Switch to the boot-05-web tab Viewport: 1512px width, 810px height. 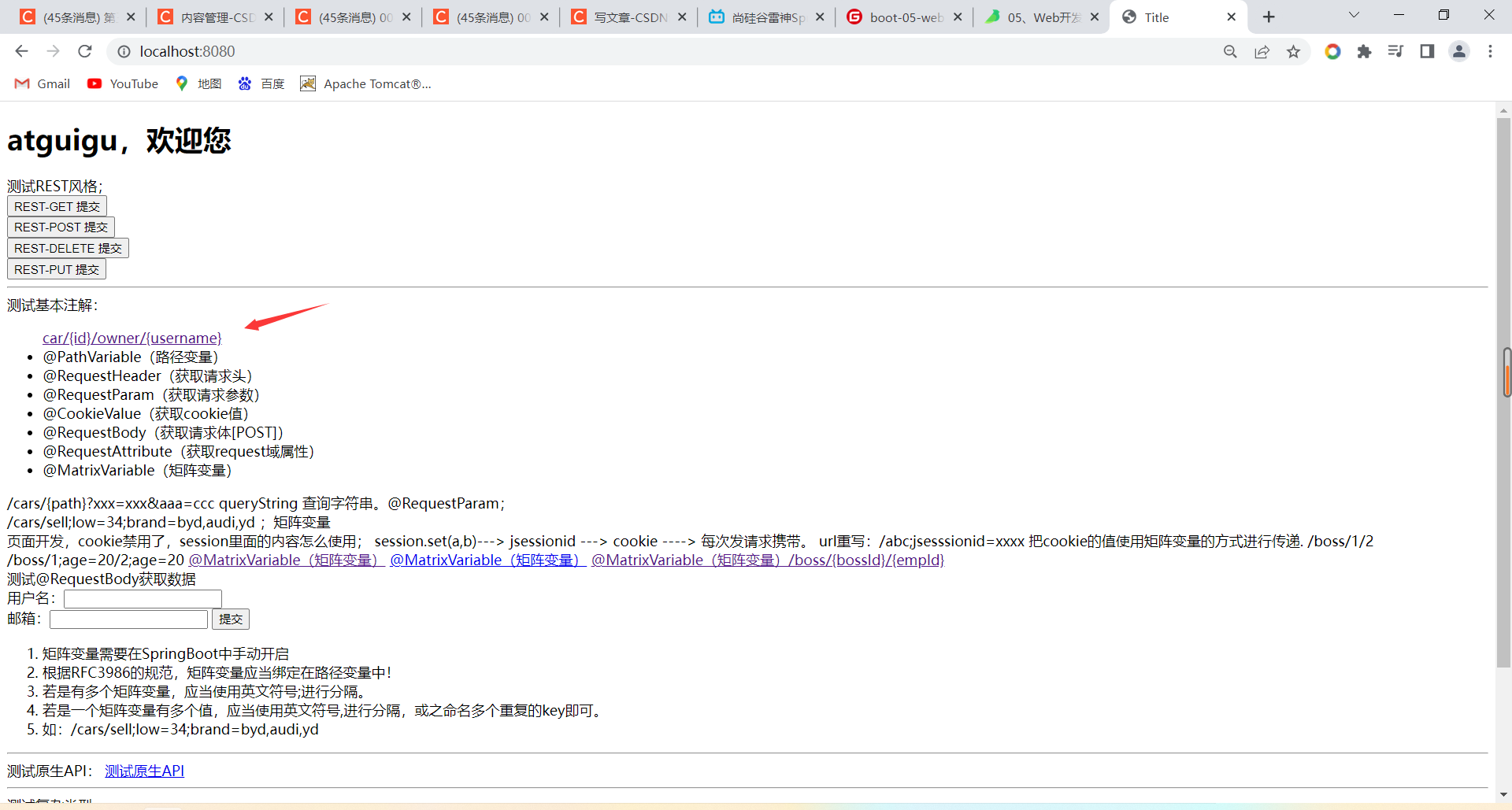904,17
